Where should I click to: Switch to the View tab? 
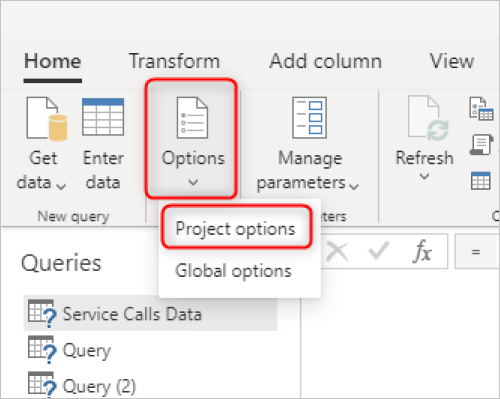pos(452,61)
